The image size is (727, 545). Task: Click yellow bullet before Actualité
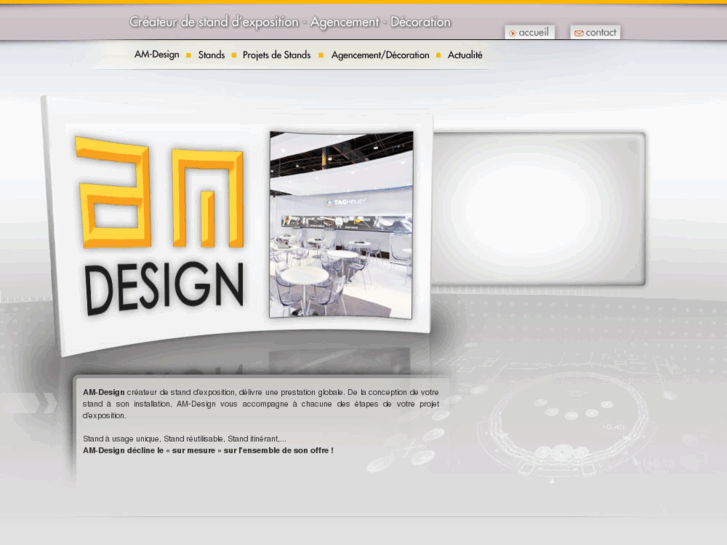point(439,56)
